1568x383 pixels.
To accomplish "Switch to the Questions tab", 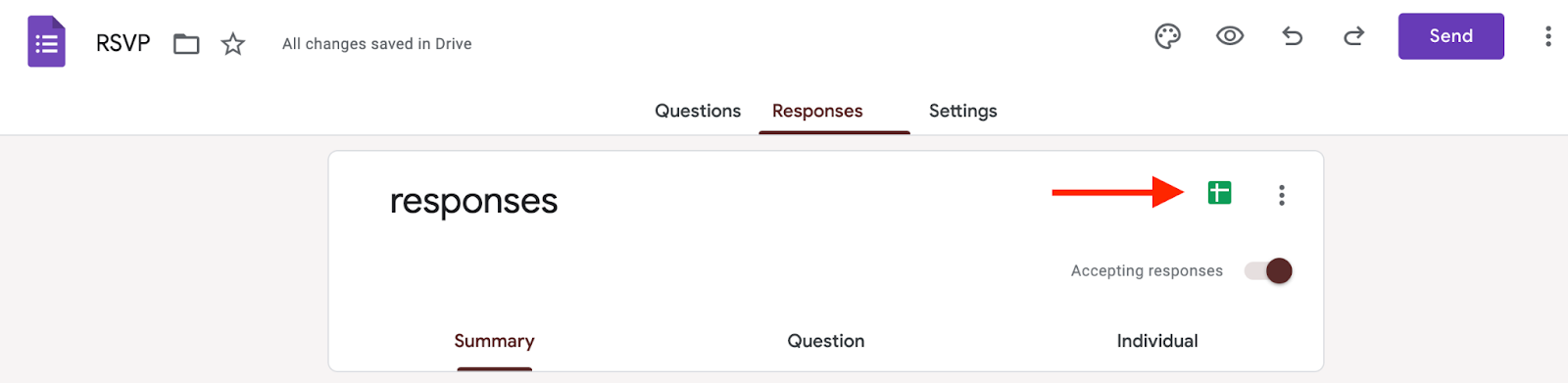I will click(x=698, y=111).
